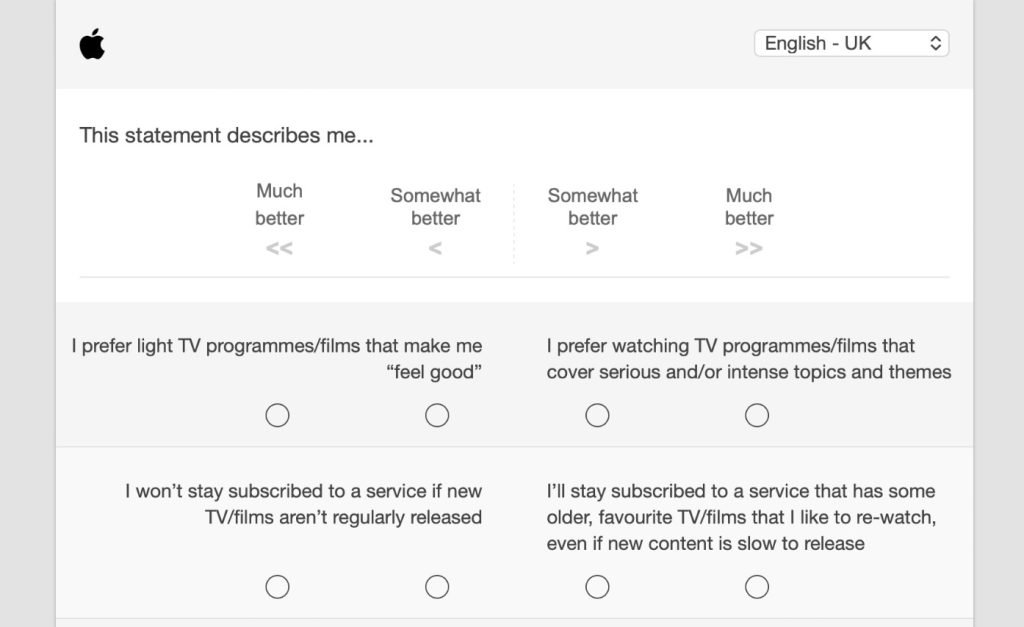Choose much better for won't stay subscribed

tap(278, 587)
